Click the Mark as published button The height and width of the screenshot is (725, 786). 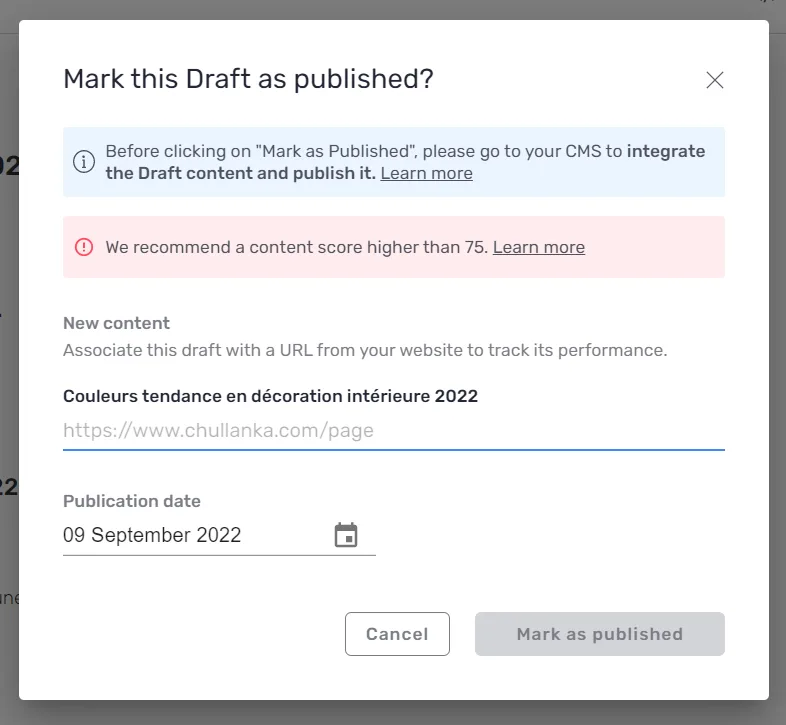coord(600,634)
